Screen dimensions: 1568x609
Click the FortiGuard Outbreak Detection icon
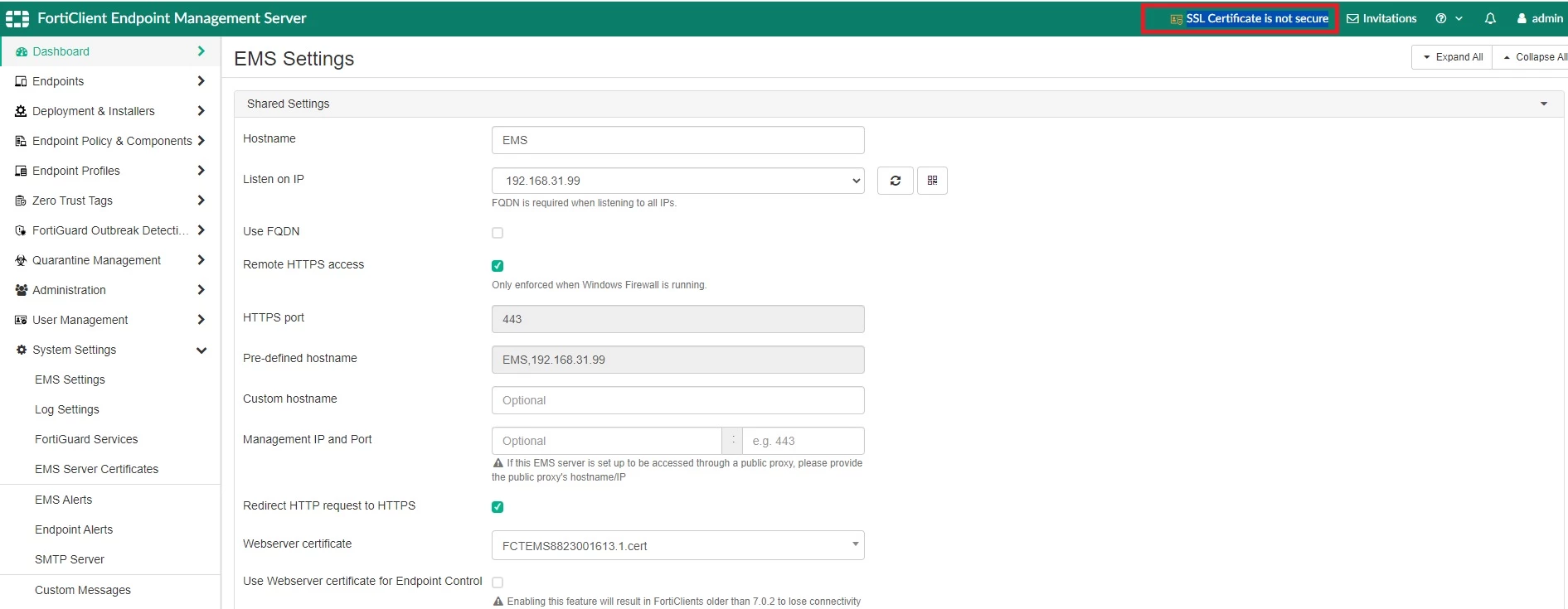click(22, 230)
